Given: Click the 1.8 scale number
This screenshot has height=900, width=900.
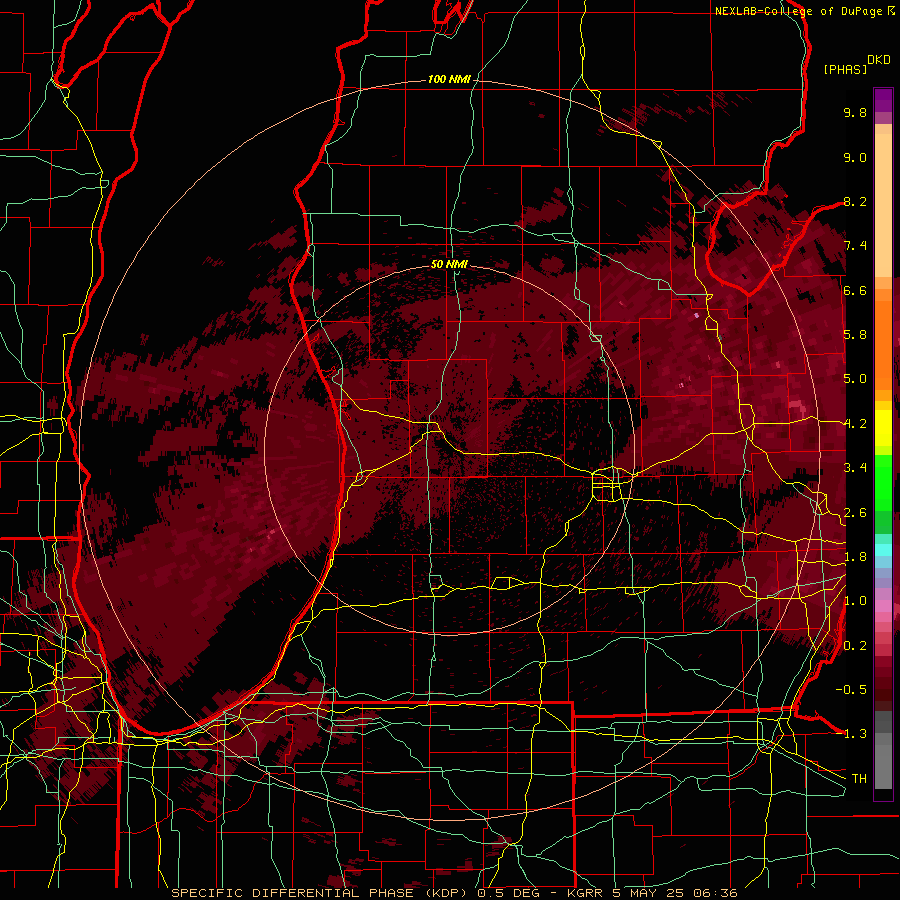Looking at the screenshot, I should click(855, 557).
